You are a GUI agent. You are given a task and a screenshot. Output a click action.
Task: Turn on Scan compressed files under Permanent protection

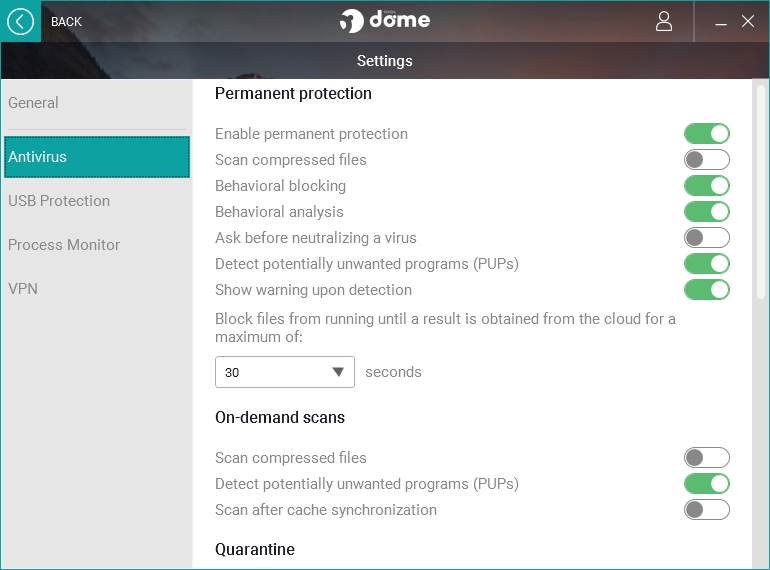click(706, 160)
